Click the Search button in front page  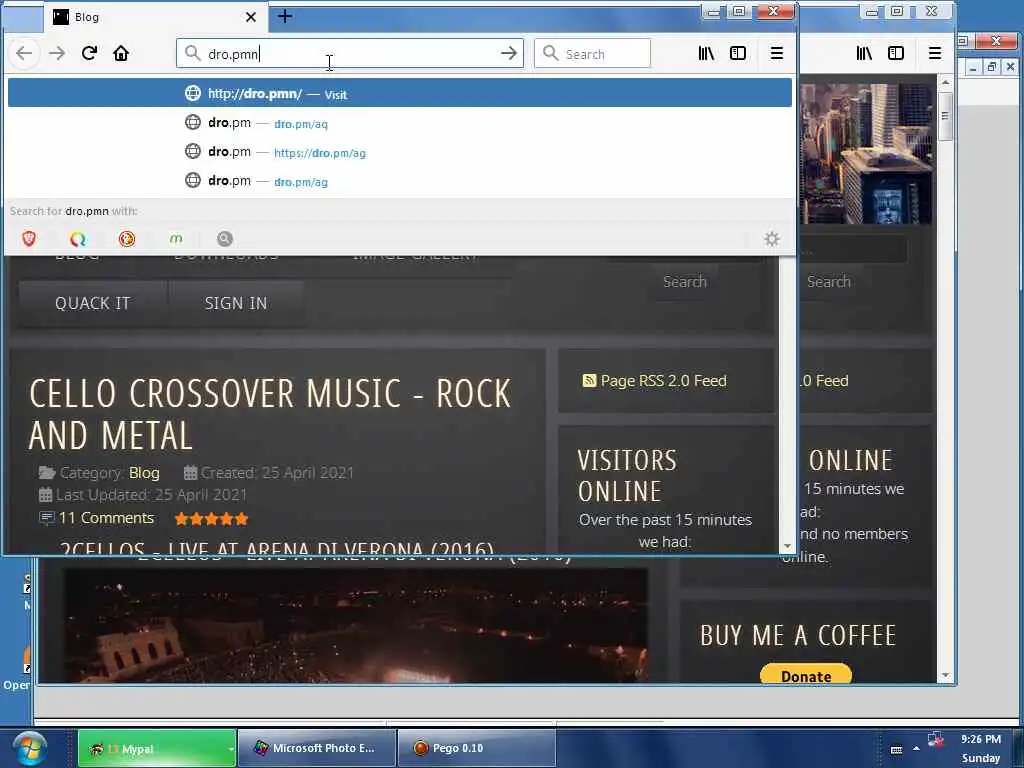pyautogui.click(x=684, y=281)
